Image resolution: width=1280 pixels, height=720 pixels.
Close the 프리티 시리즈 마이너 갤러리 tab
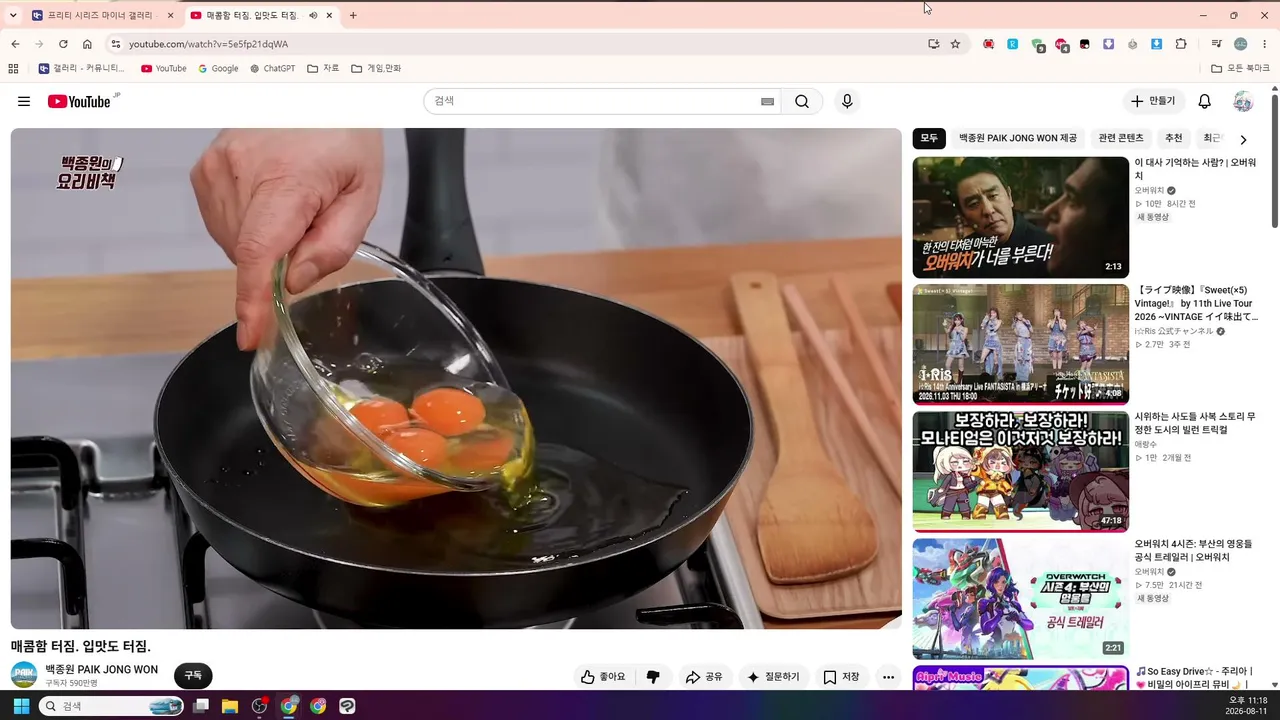170,15
